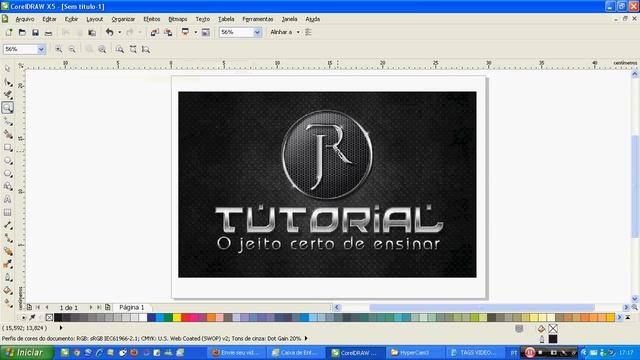Open the Efeitos menu
640x360 pixels.
click(x=152, y=19)
